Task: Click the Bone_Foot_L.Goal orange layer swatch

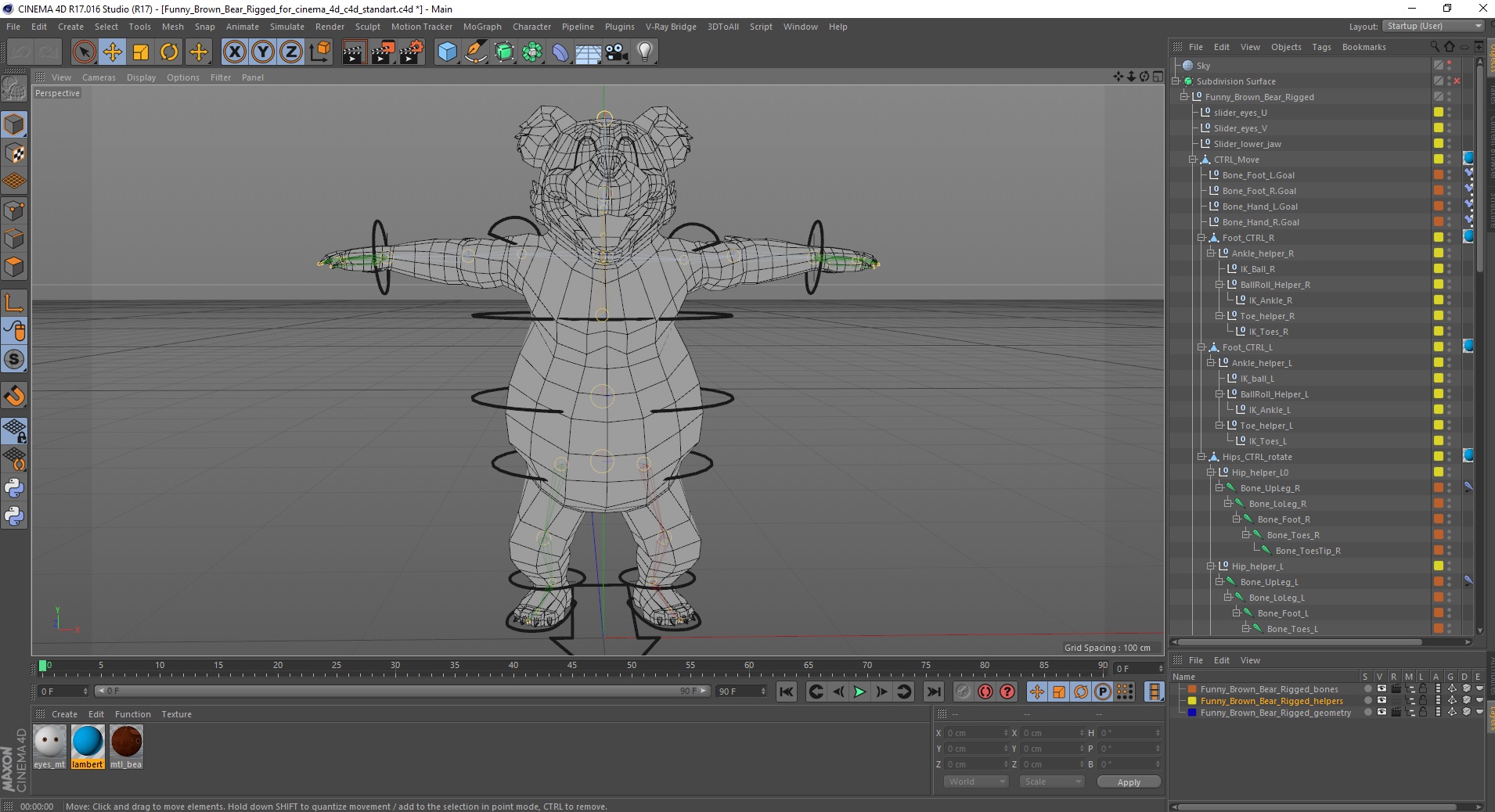Action: tap(1438, 175)
